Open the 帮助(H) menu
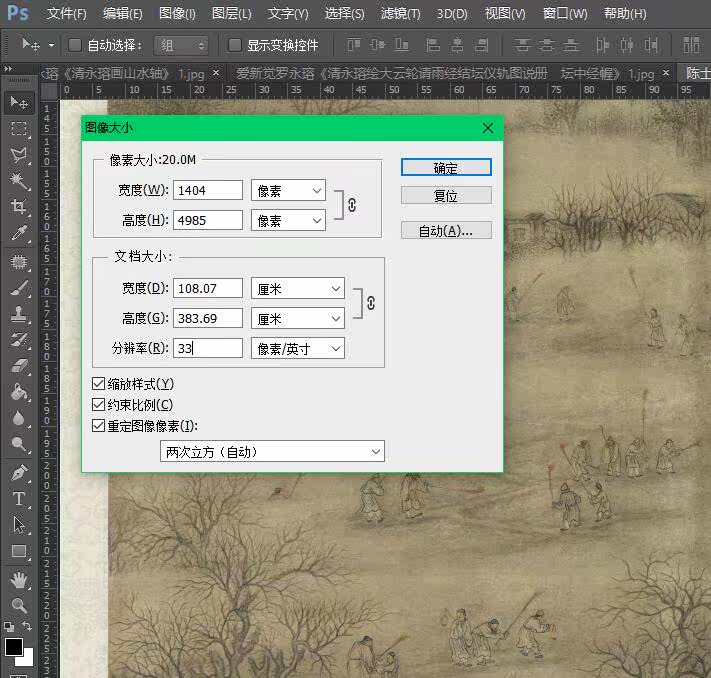 tap(625, 14)
